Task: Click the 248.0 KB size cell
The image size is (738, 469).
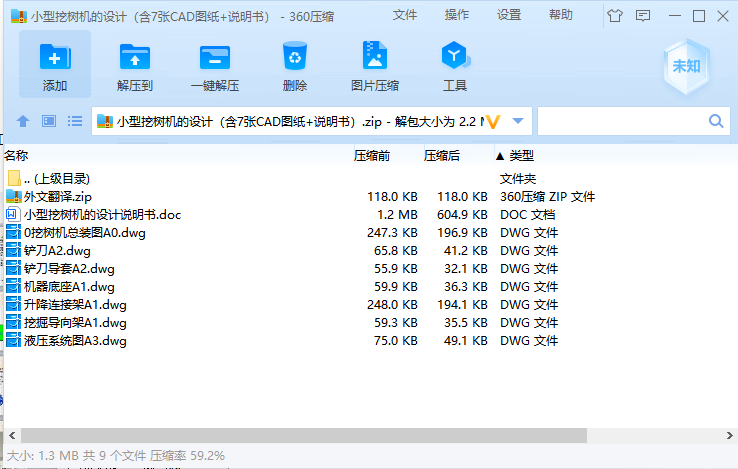Action: click(x=392, y=304)
